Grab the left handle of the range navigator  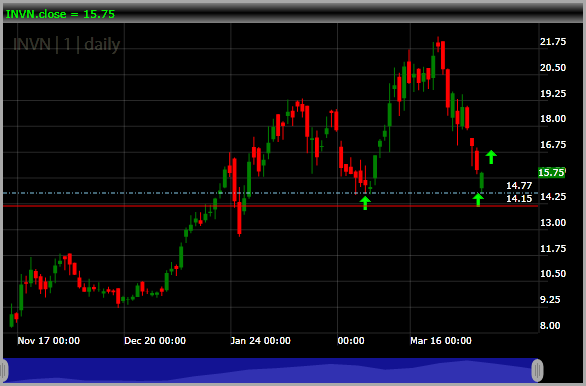coord(4,370)
